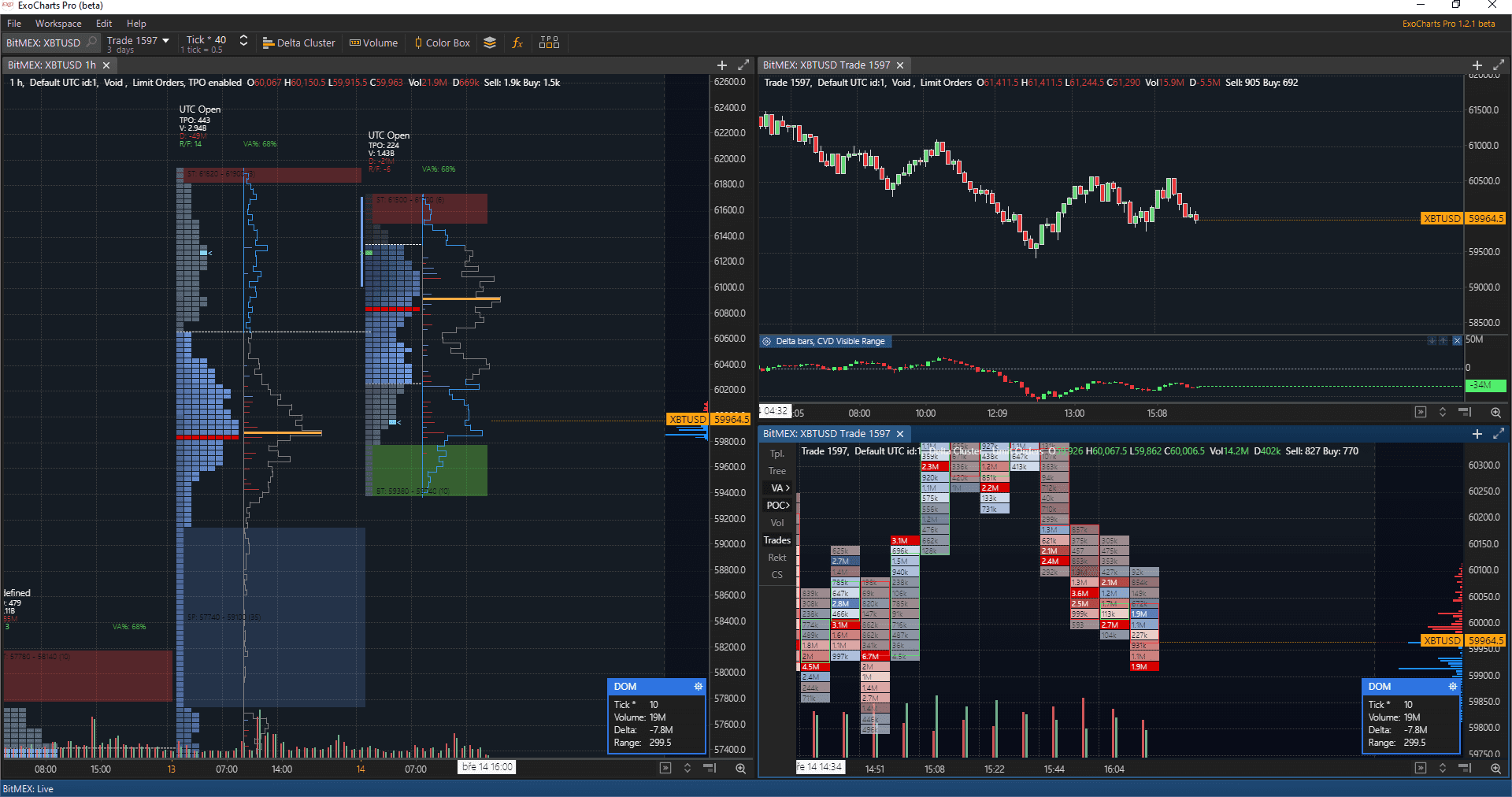Open the Tpl. templates entry in sidebar
The image size is (1512, 797).
(777, 454)
